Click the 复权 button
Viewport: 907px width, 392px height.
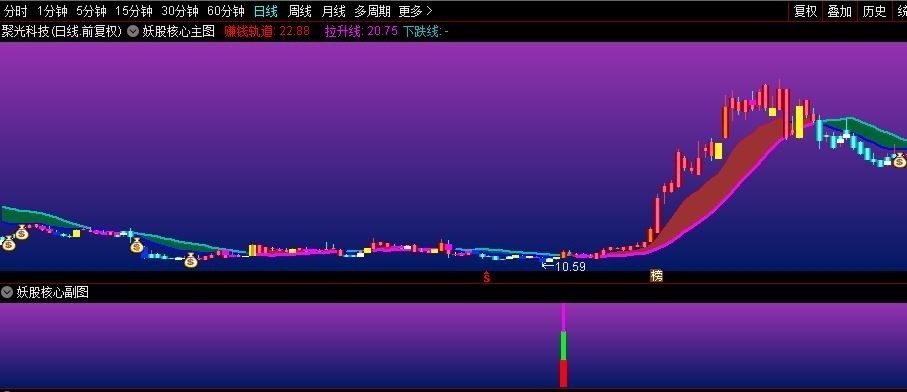(x=805, y=11)
